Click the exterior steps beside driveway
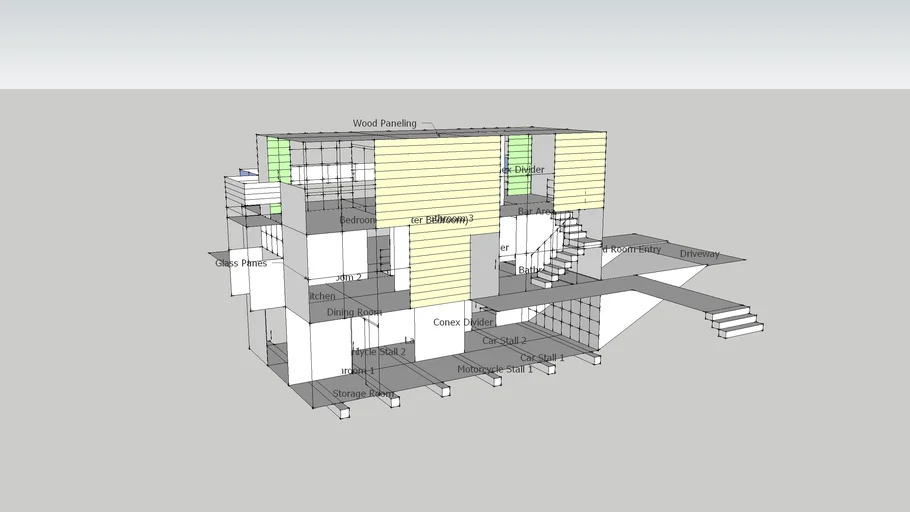The height and width of the screenshot is (512, 910). pos(734,320)
